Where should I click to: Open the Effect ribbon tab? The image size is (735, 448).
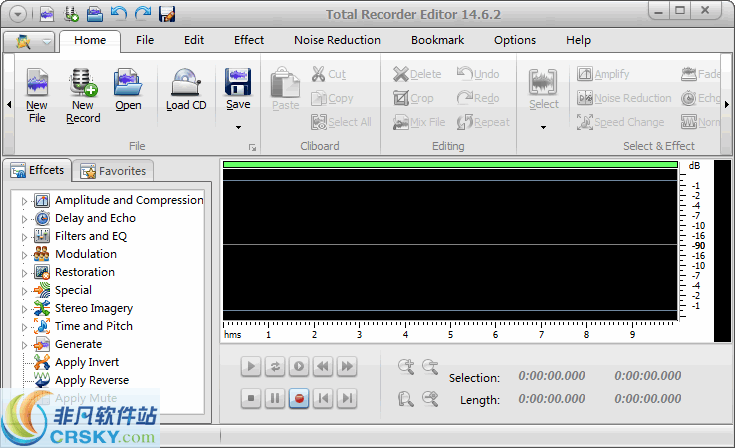pyautogui.click(x=249, y=40)
